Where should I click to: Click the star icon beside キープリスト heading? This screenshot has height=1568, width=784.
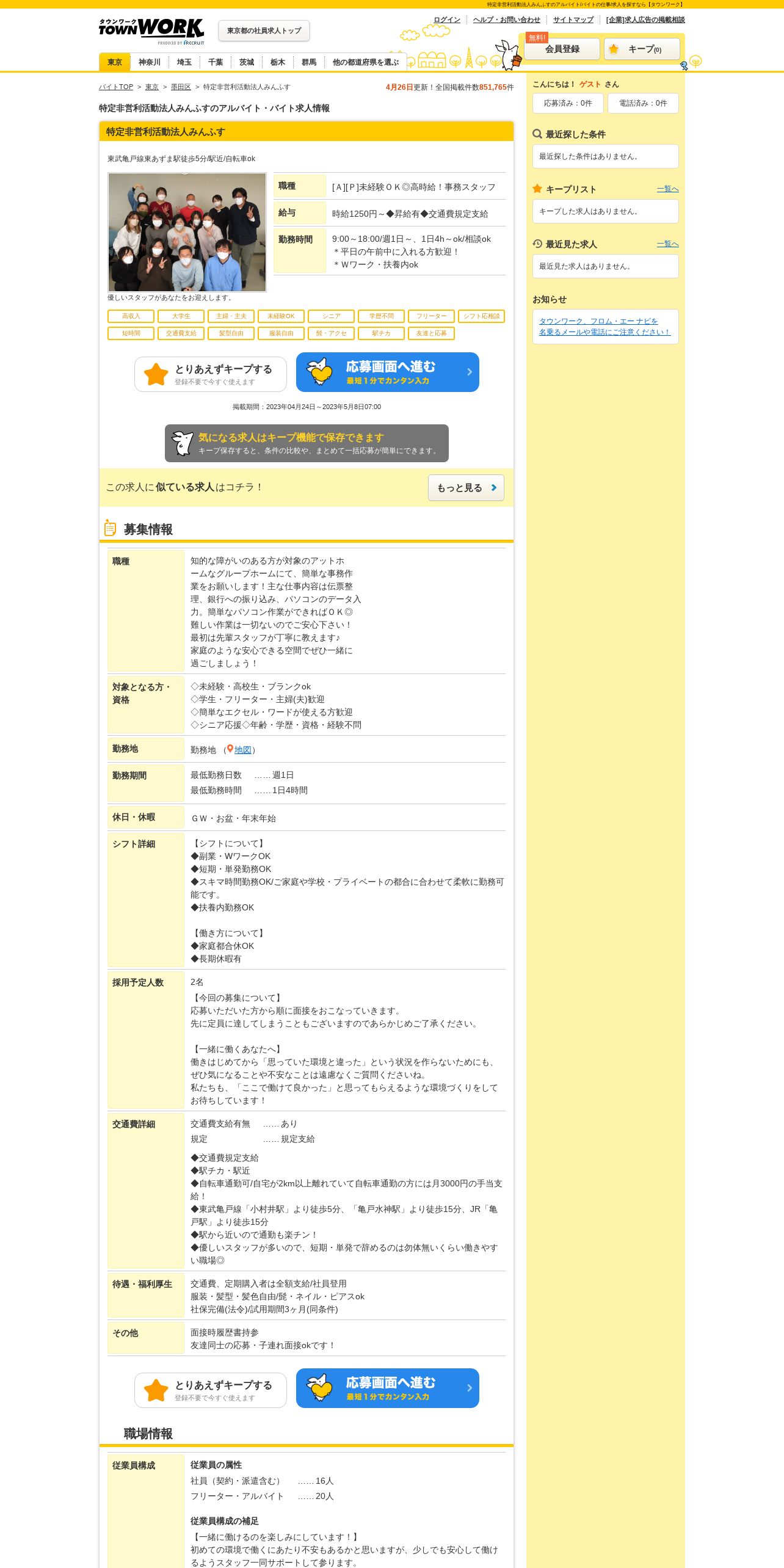click(x=537, y=189)
